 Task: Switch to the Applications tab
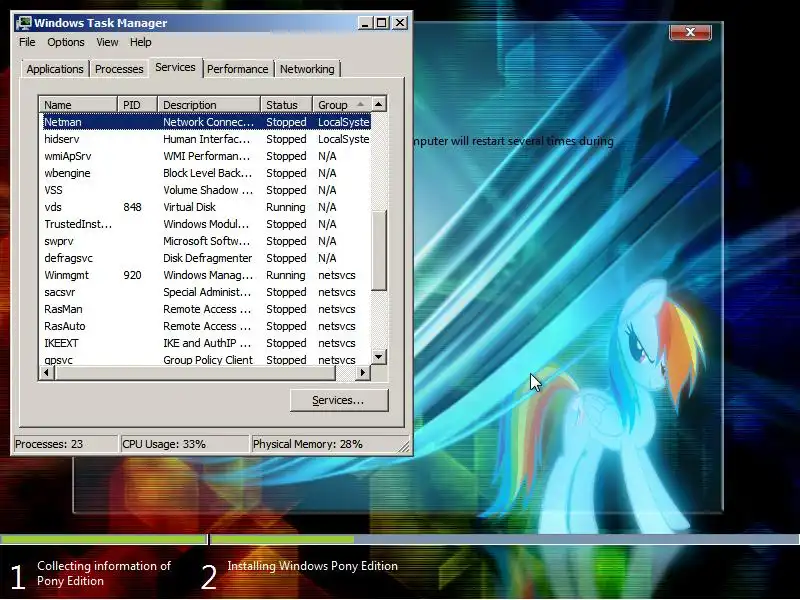[55, 69]
